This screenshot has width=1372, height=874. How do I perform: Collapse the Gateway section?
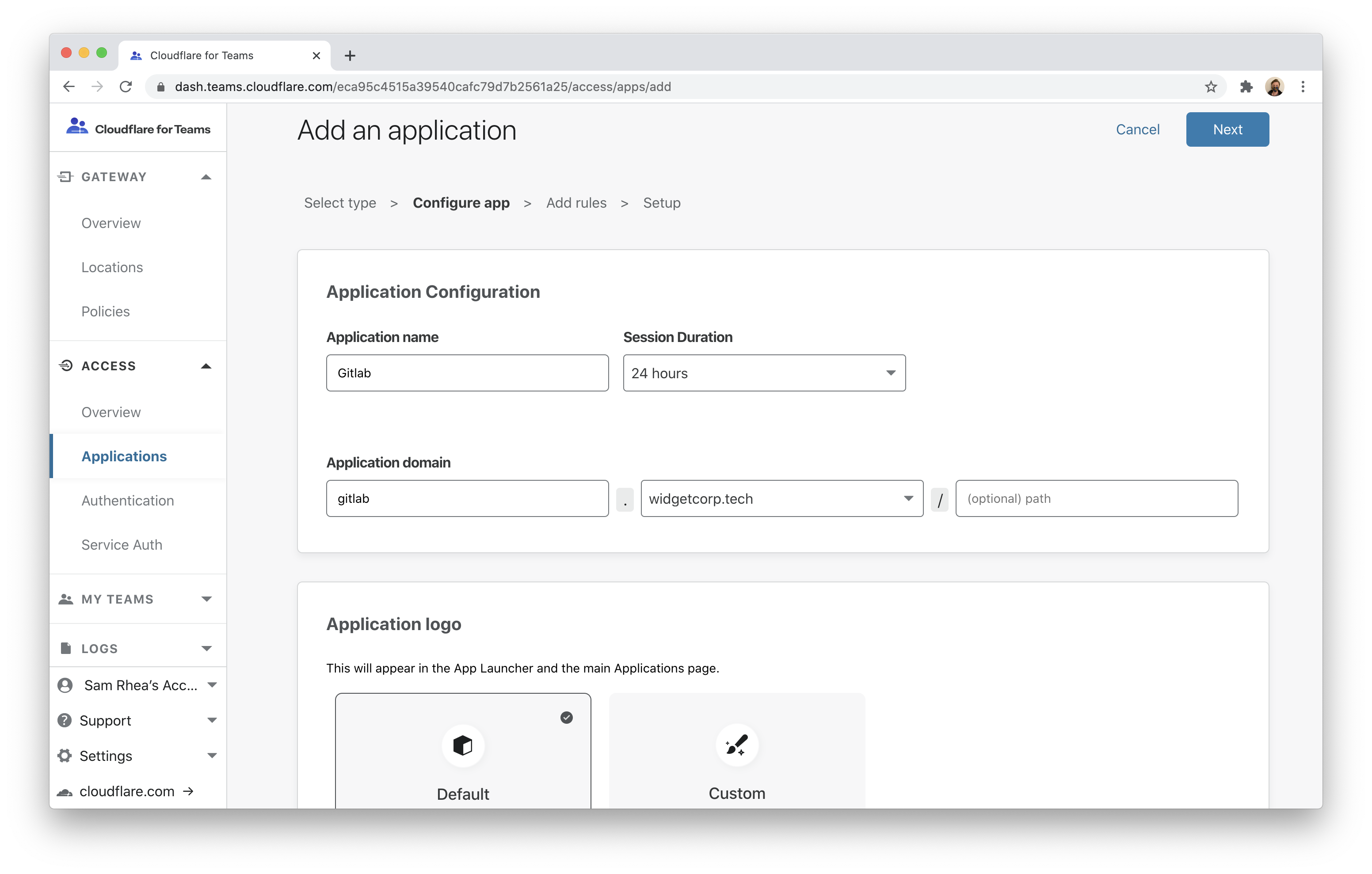click(206, 177)
